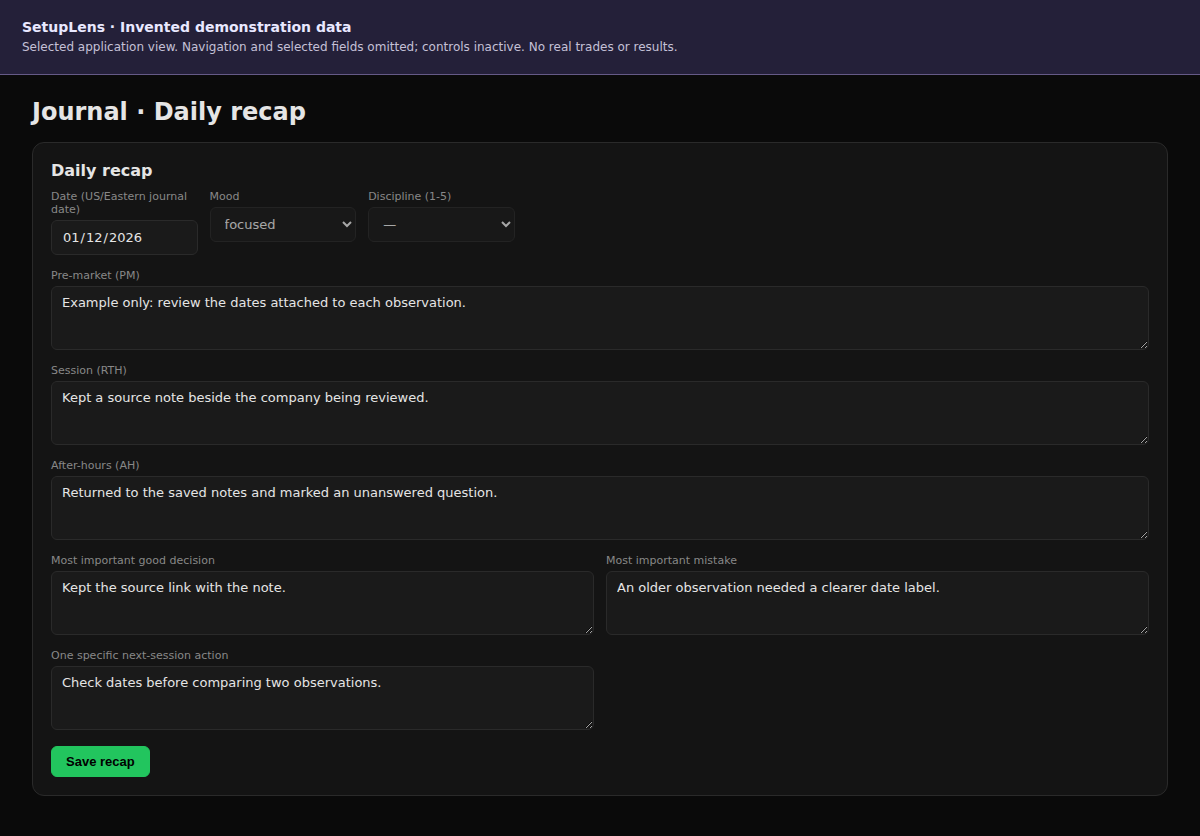
Task: Click the One specific next-session action box
Action: click(322, 698)
